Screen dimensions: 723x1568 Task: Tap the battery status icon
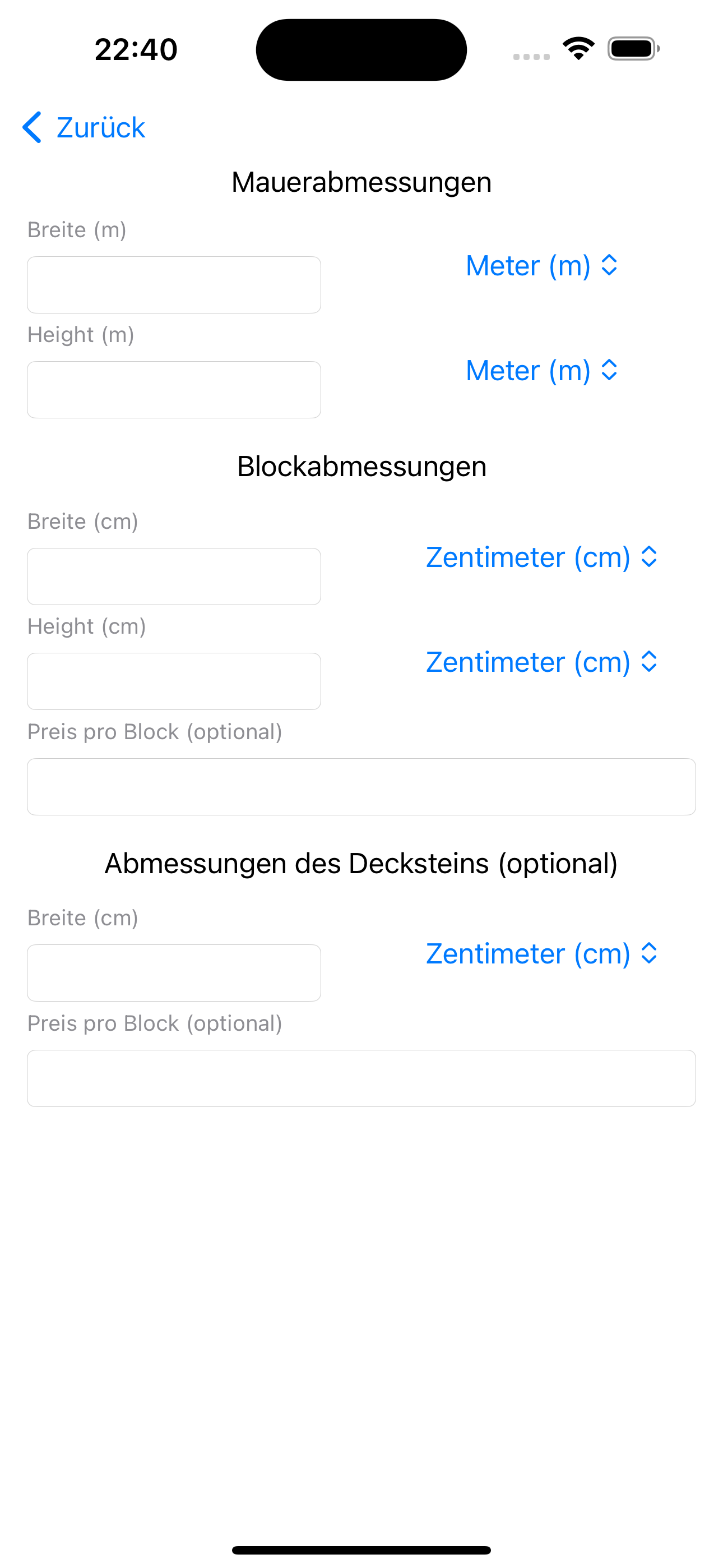click(633, 49)
